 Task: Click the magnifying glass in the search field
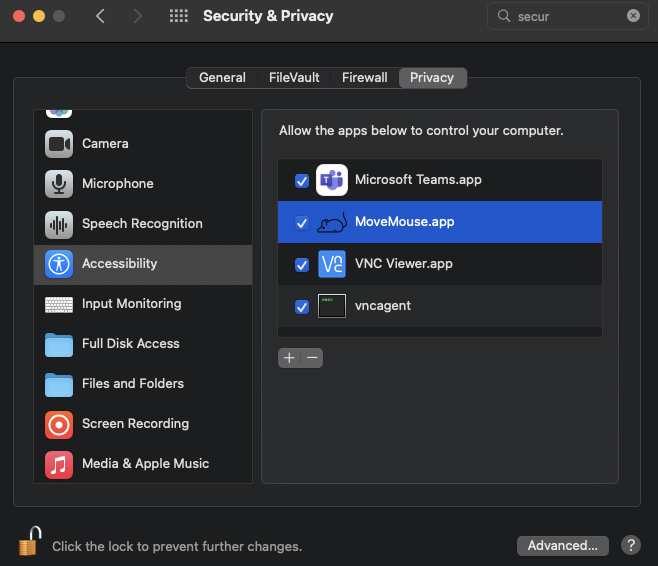tap(504, 16)
